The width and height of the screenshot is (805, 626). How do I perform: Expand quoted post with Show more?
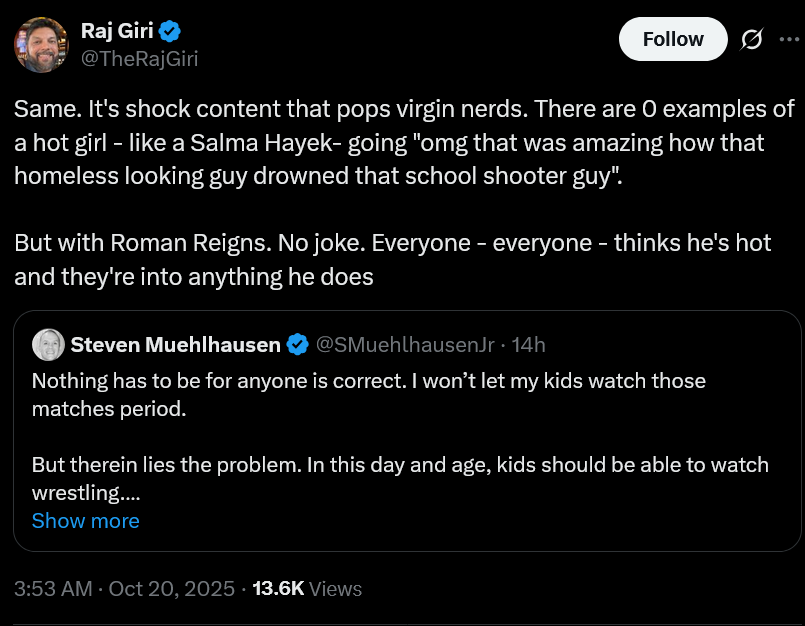pyautogui.click(x=85, y=521)
